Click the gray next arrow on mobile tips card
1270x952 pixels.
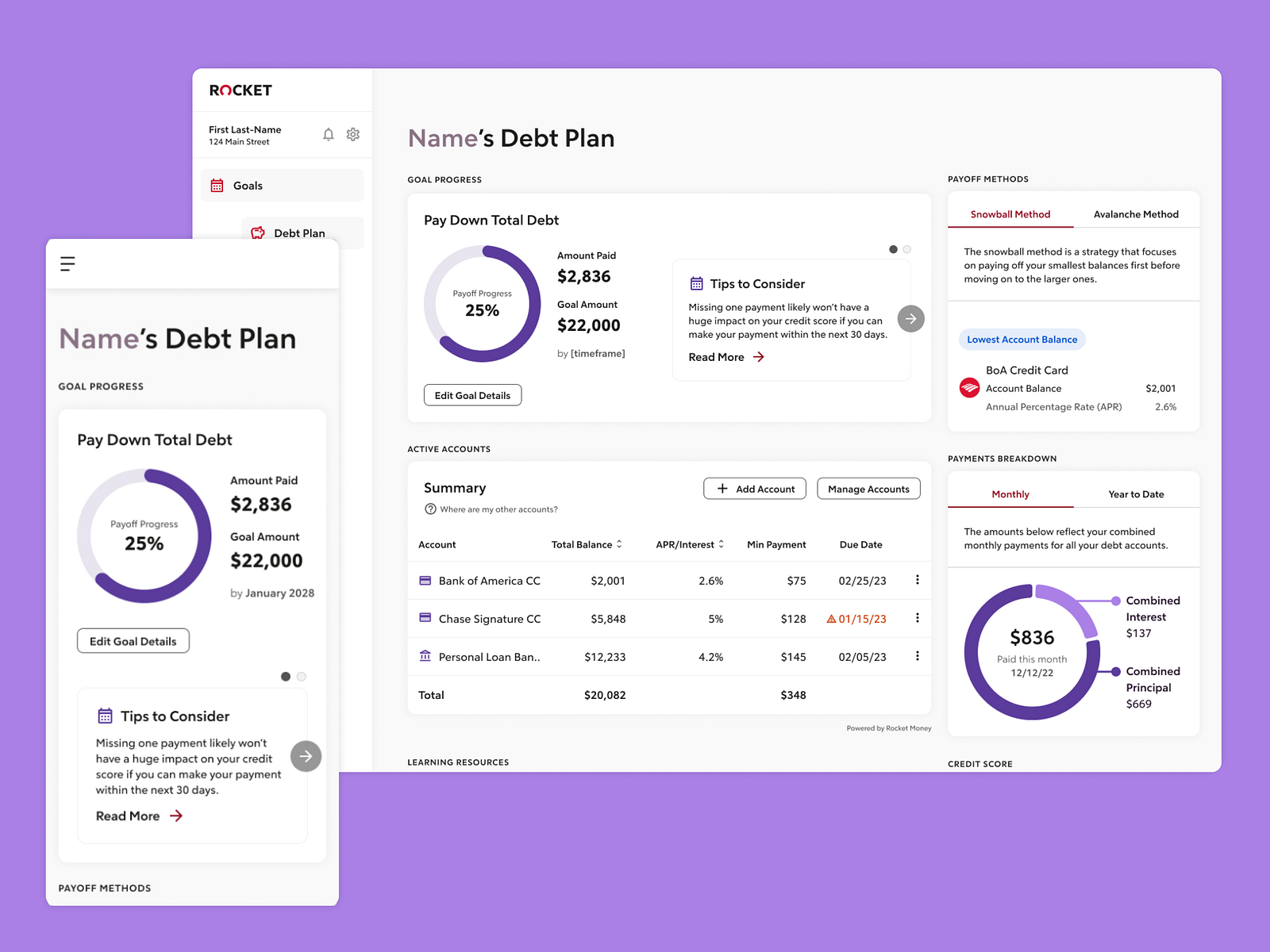(306, 756)
